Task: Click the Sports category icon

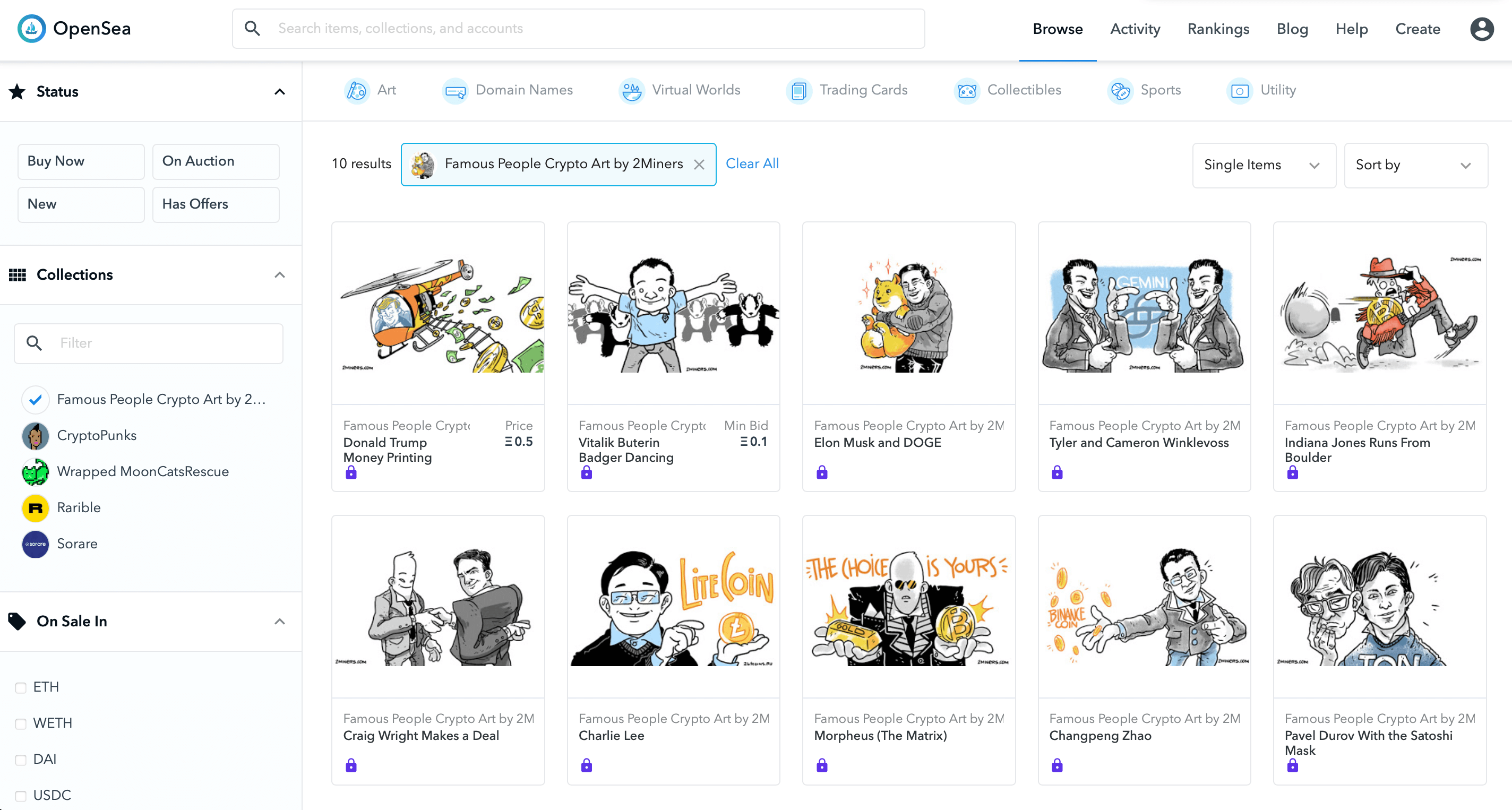Action: [1121, 89]
